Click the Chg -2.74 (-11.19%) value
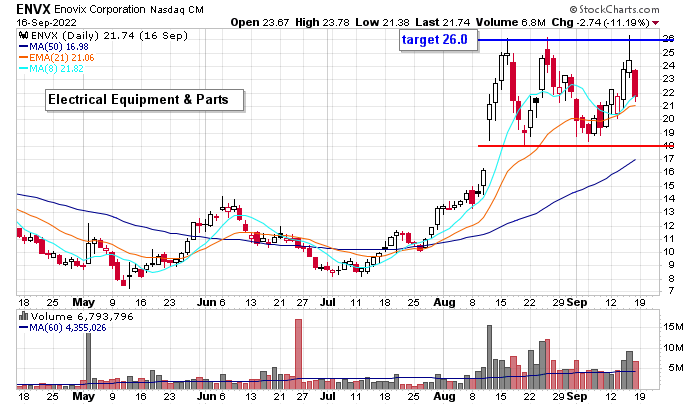 tap(600, 22)
